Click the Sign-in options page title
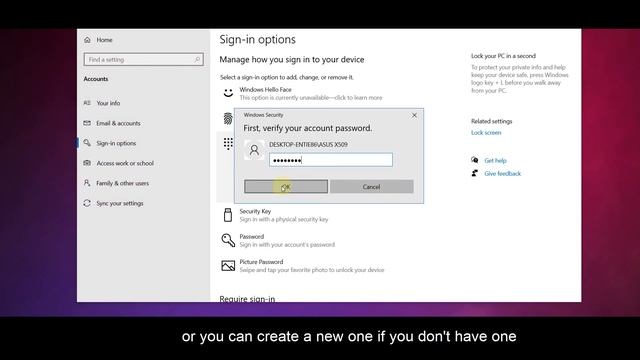 pos(258,40)
